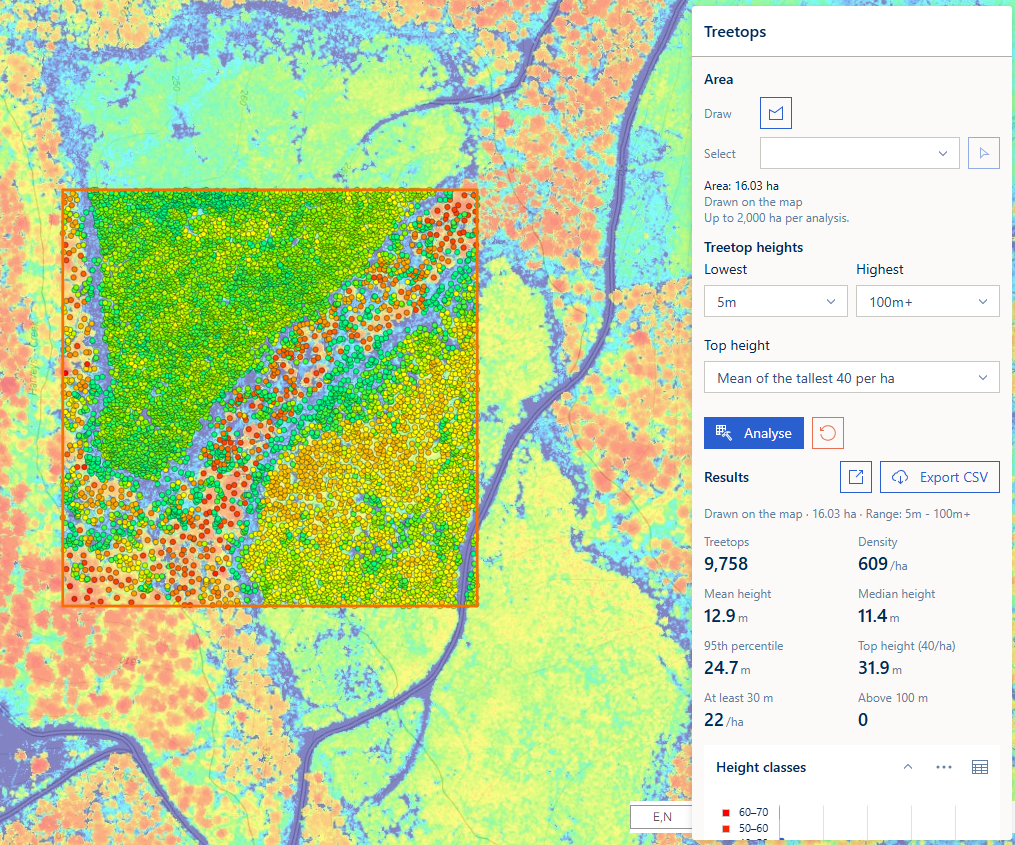This screenshot has width=1015, height=845.
Task: Click the Draw polygon area icon
Action: click(x=775, y=113)
